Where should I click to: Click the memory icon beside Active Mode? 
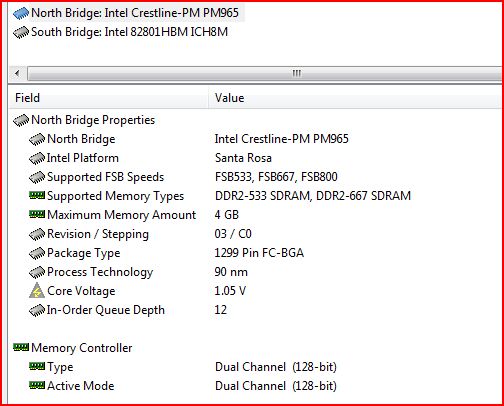tap(37, 386)
